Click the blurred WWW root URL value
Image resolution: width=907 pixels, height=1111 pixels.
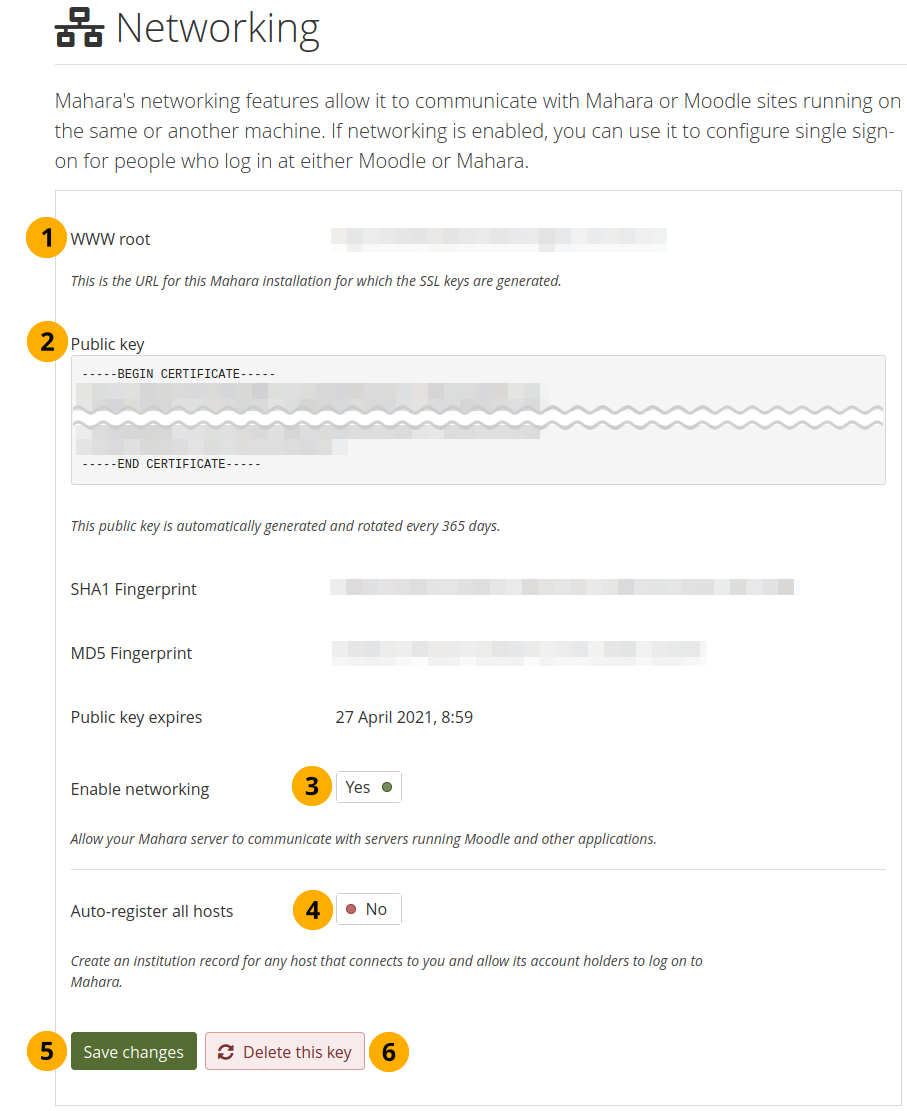point(498,238)
